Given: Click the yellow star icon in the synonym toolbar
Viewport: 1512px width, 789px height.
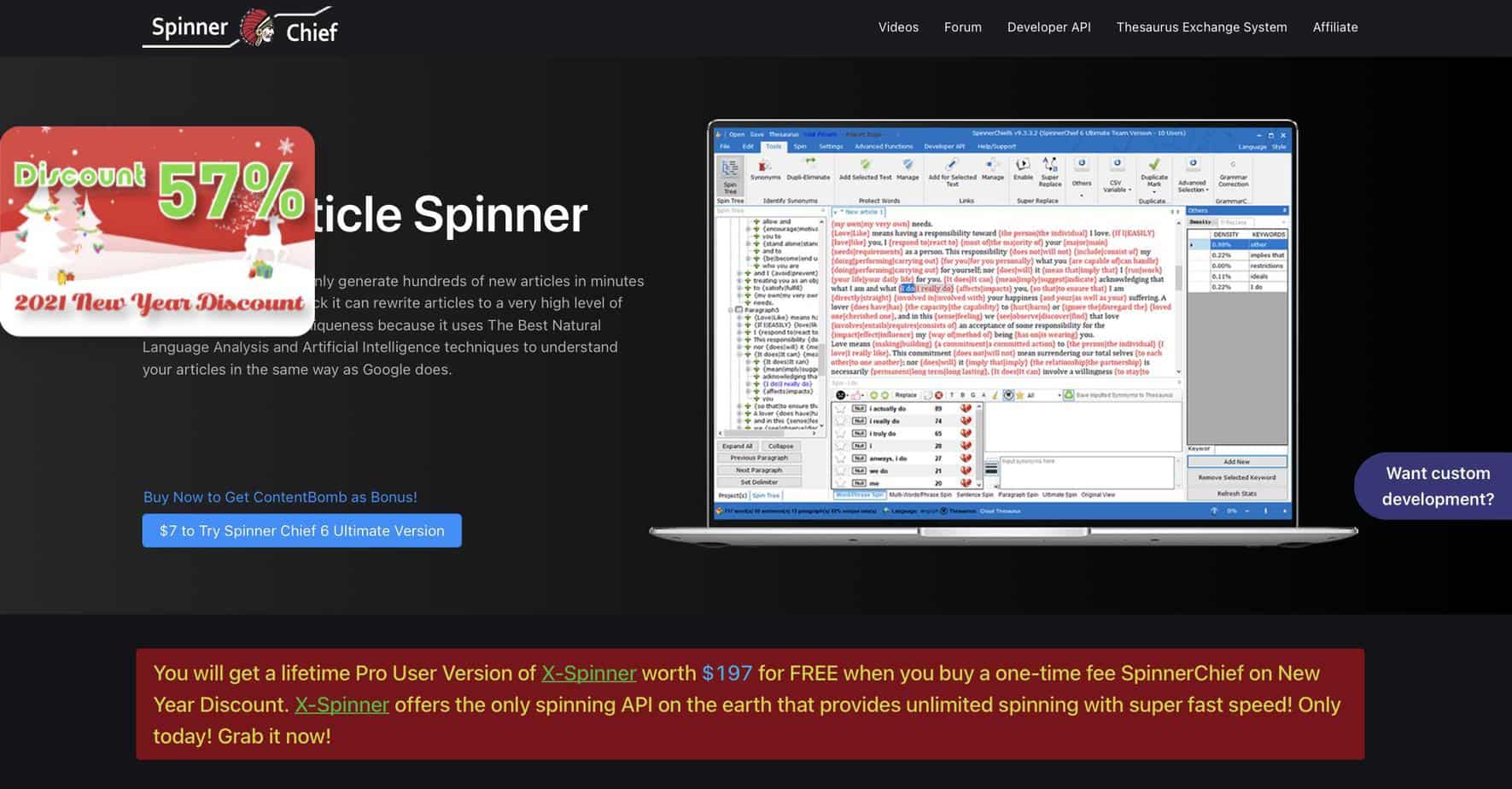Looking at the screenshot, I should pyautogui.click(x=1019, y=395).
